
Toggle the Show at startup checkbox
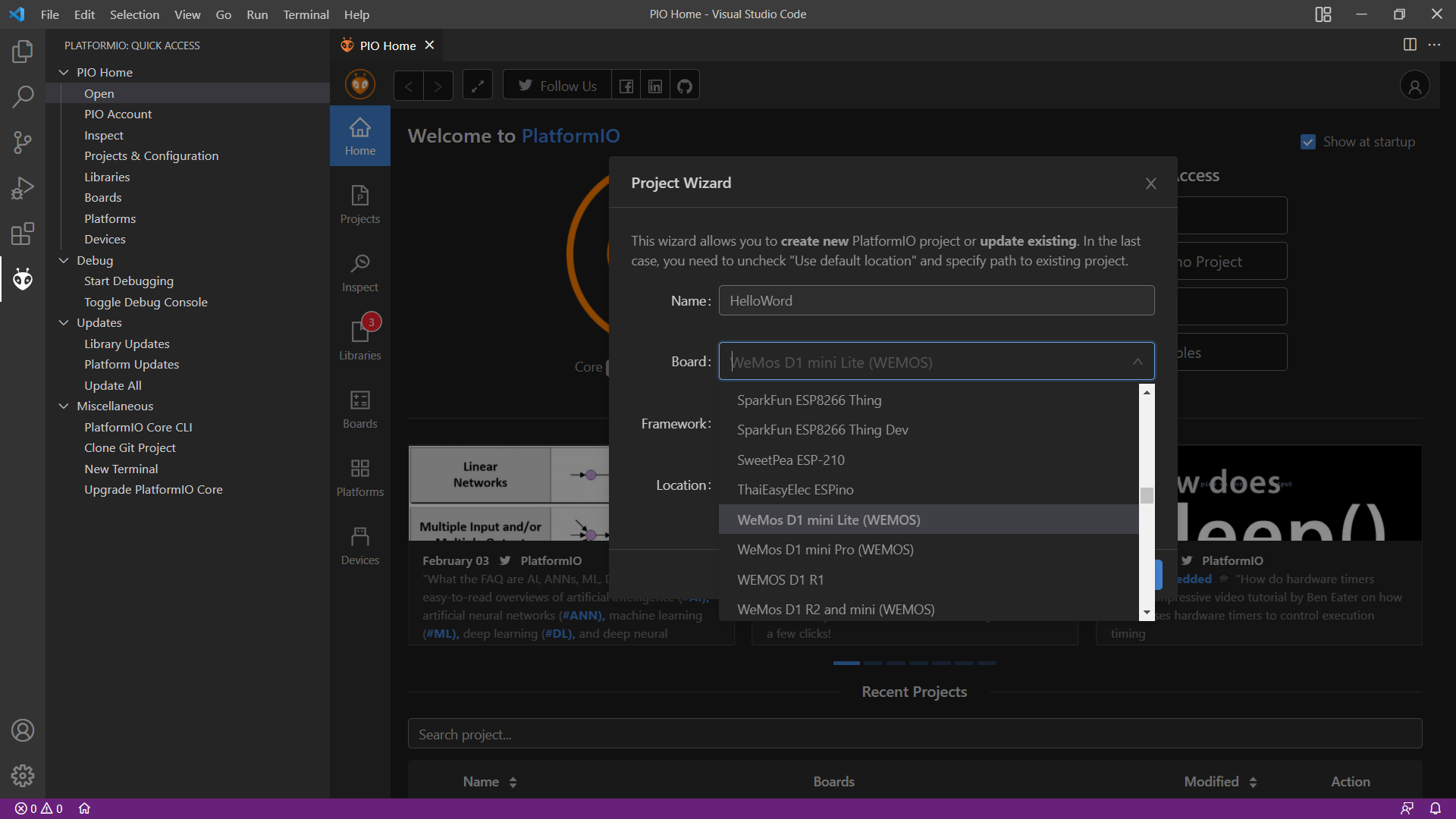point(1308,142)
